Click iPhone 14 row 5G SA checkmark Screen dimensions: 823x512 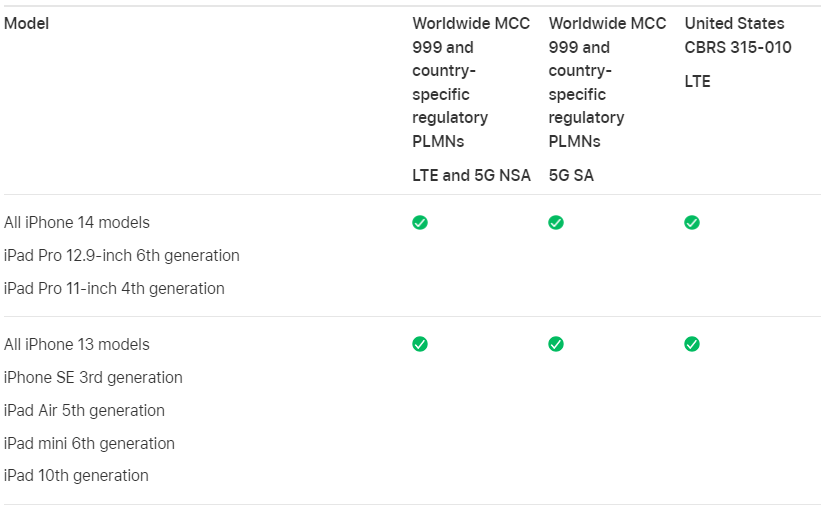pos(556,223)
